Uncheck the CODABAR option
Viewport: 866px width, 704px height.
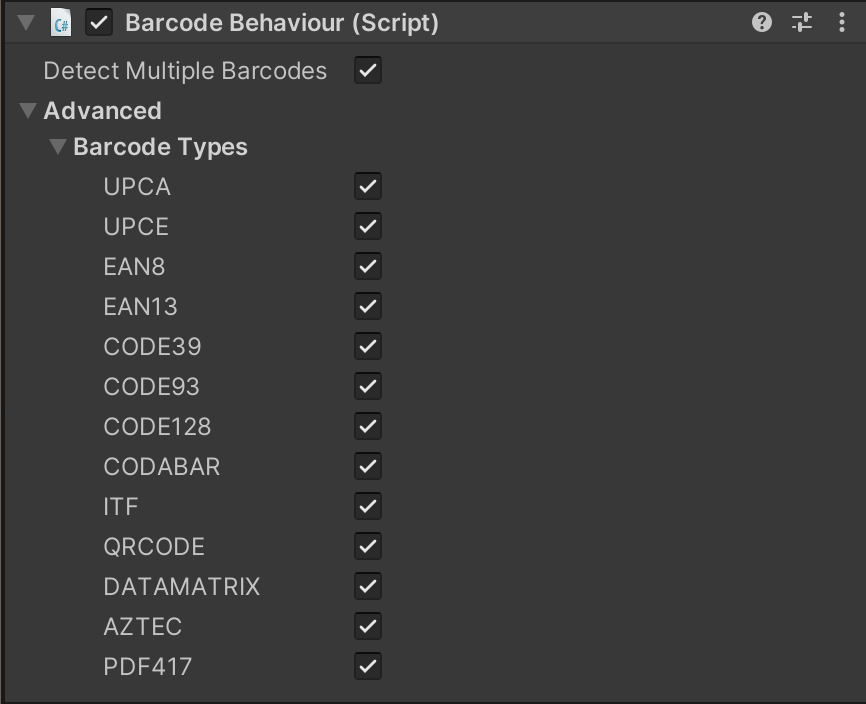click(367, 466)
